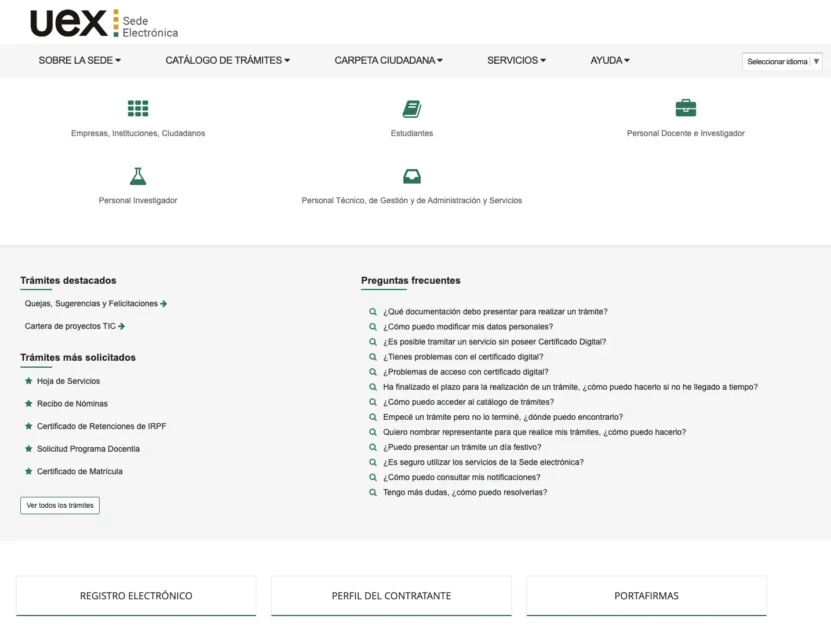Open the Portafirmas tile
The width and height of the screenshot is (831, 630).
647,596
